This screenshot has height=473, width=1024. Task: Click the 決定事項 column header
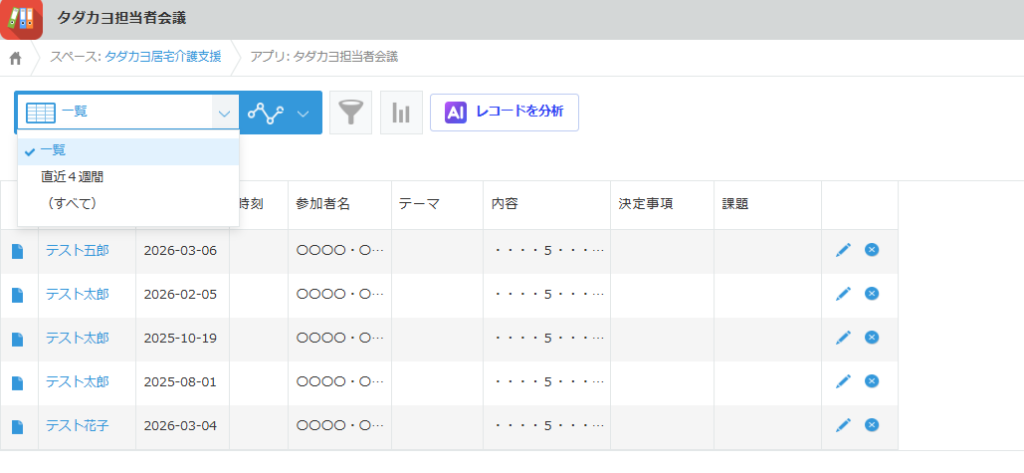645,204
